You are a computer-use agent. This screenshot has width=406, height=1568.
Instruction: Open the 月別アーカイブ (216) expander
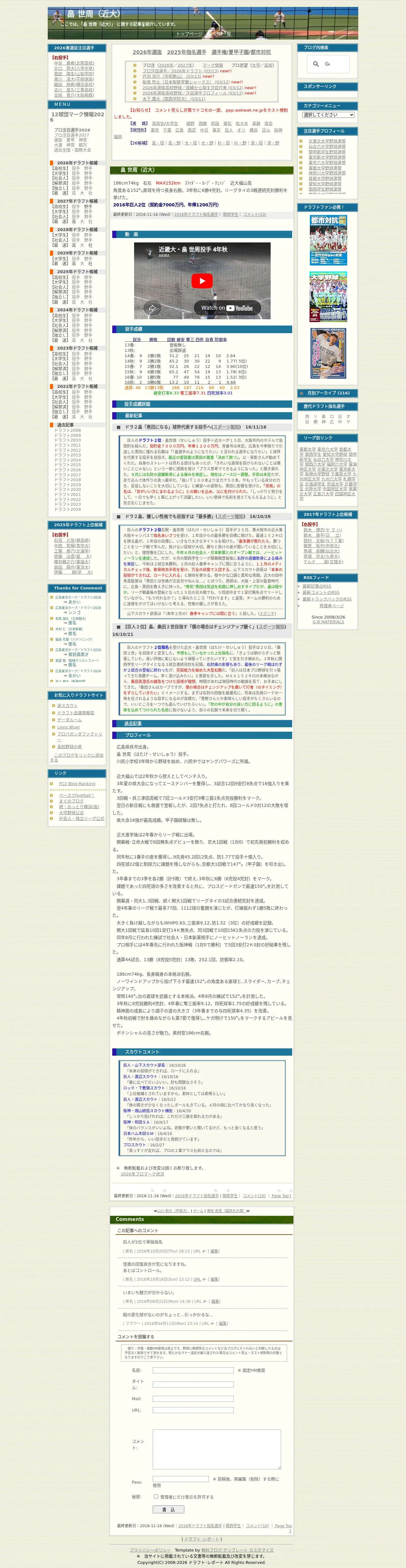[328, 393]
